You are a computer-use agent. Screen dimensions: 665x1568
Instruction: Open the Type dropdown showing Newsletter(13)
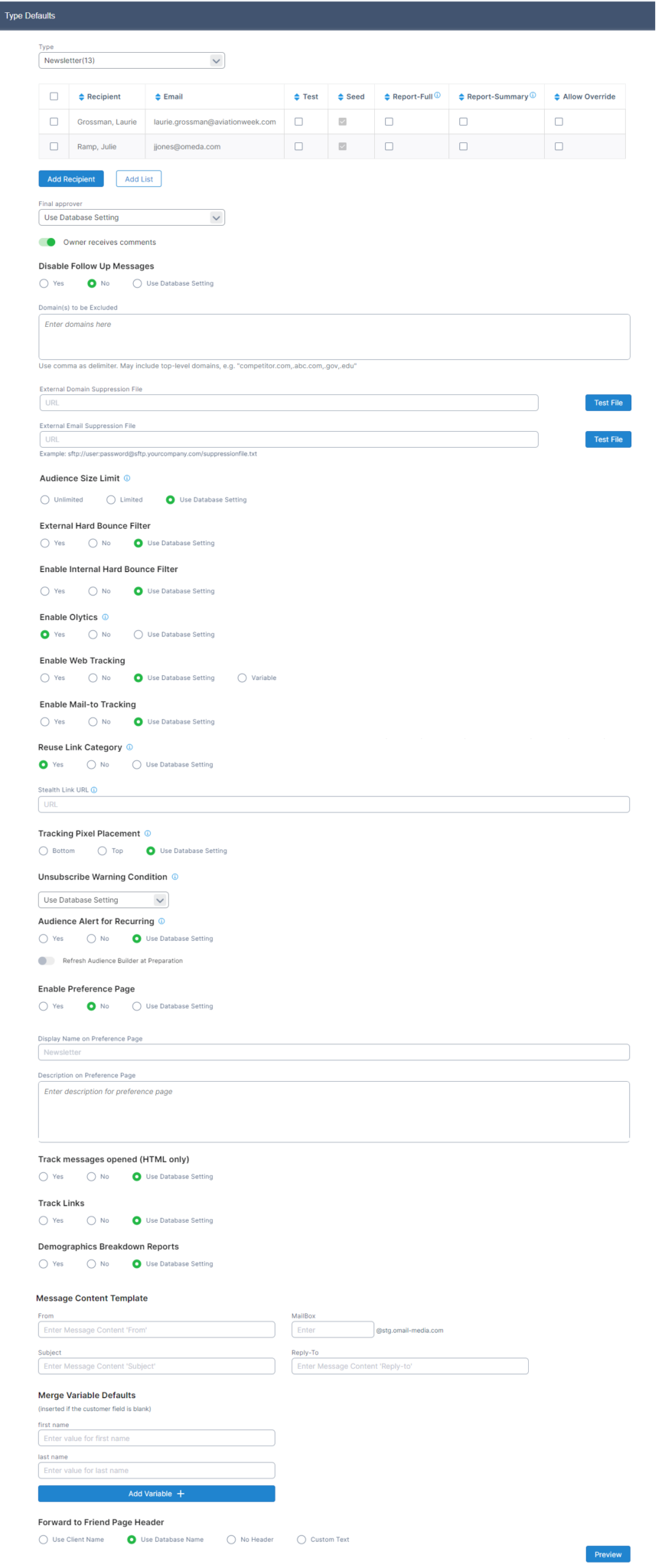132,60
